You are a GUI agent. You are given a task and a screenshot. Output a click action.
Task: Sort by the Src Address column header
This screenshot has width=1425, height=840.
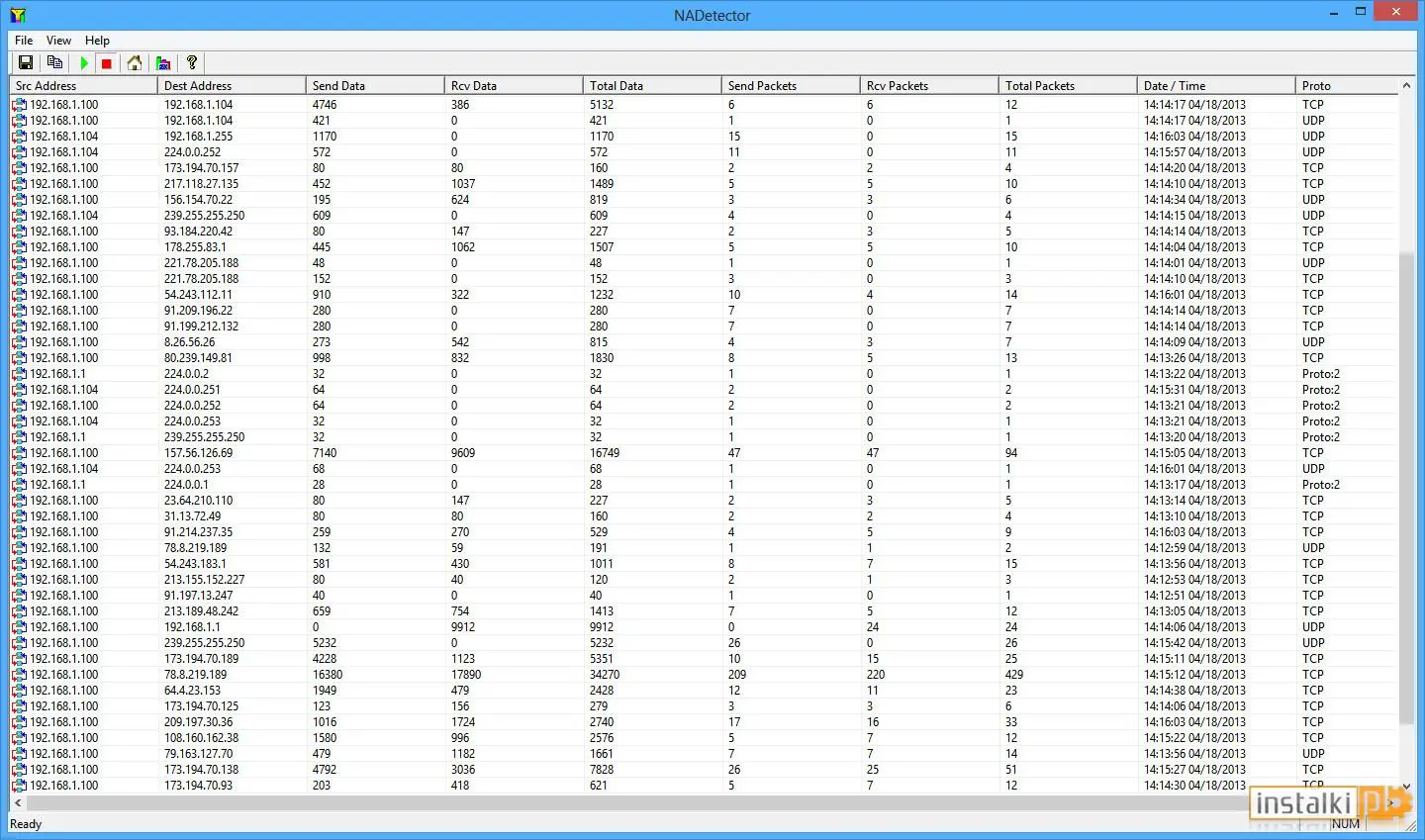[x=83, y=86]
